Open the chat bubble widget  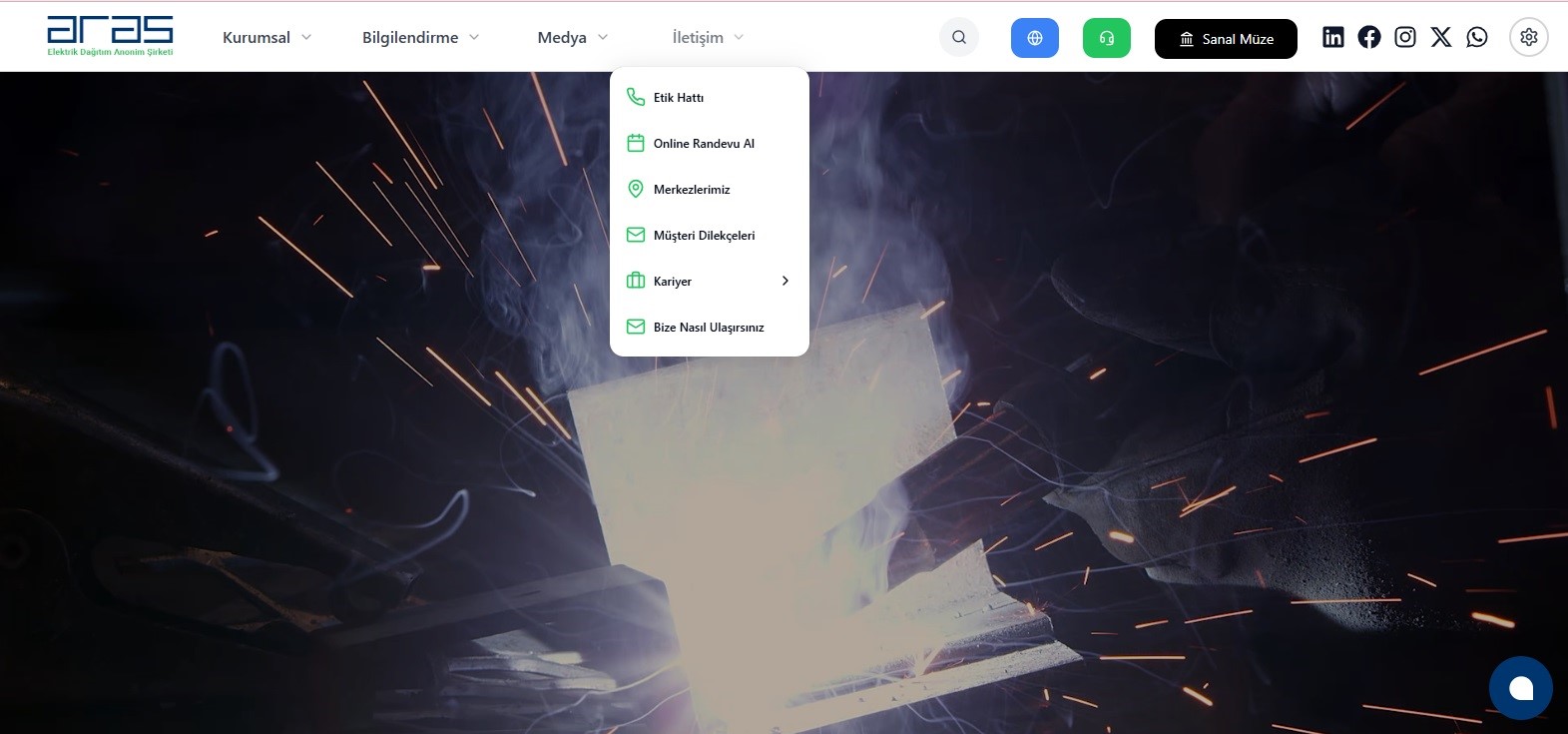pos(1520,688)
